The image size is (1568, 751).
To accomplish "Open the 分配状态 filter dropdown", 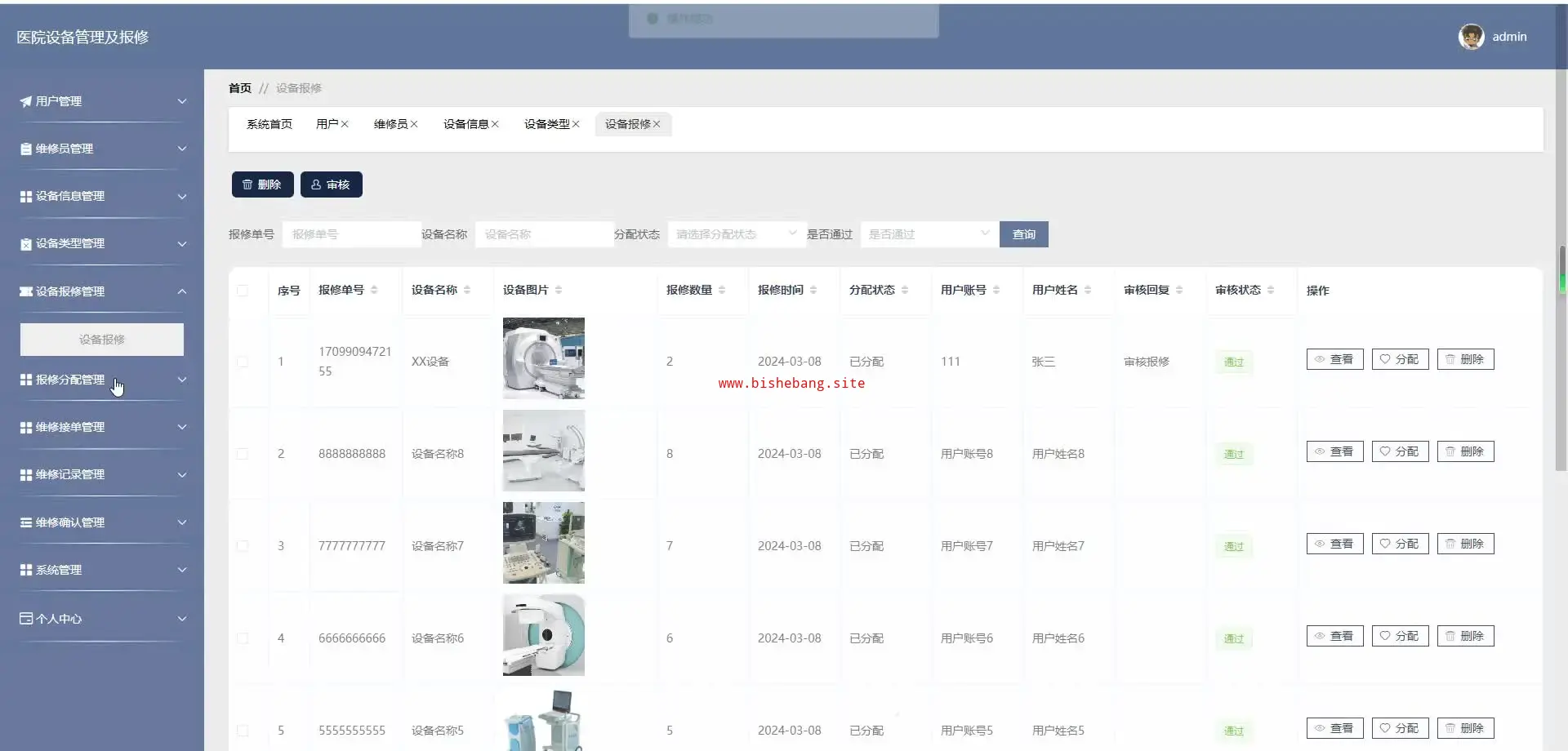I will pos(735,234).
